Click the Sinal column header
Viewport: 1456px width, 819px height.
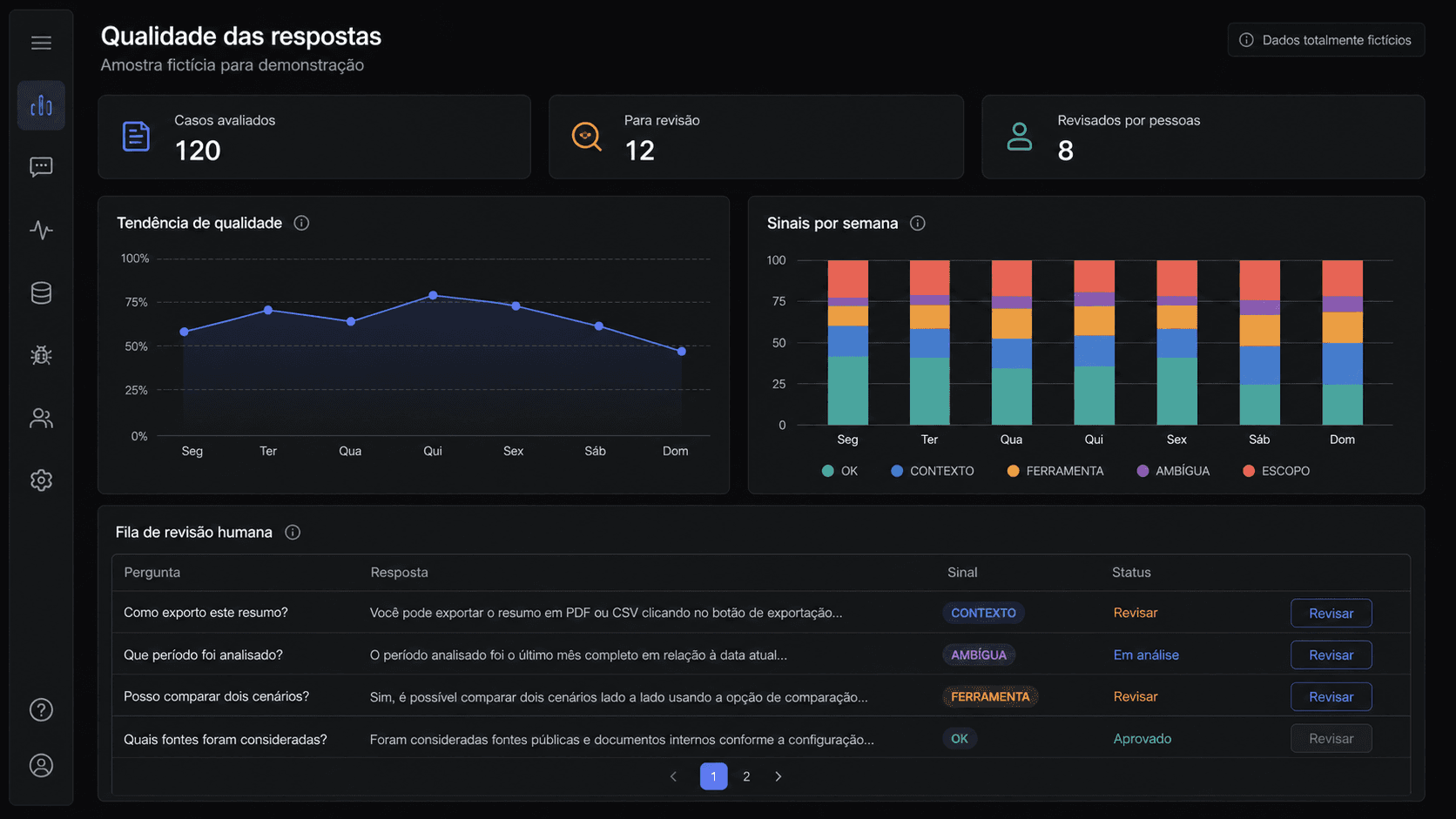click(x=962, y=572)
